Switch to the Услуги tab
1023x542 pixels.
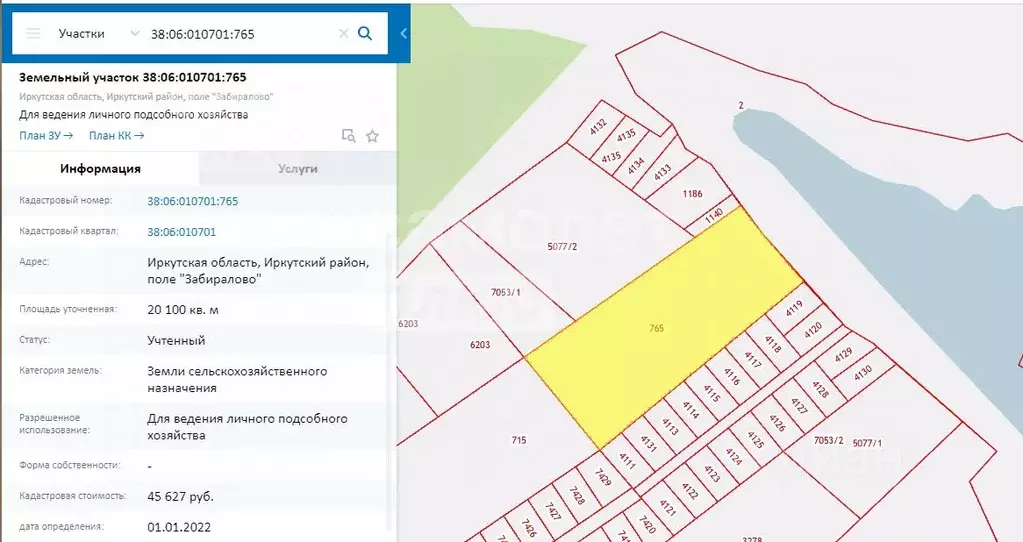point(298,168)
